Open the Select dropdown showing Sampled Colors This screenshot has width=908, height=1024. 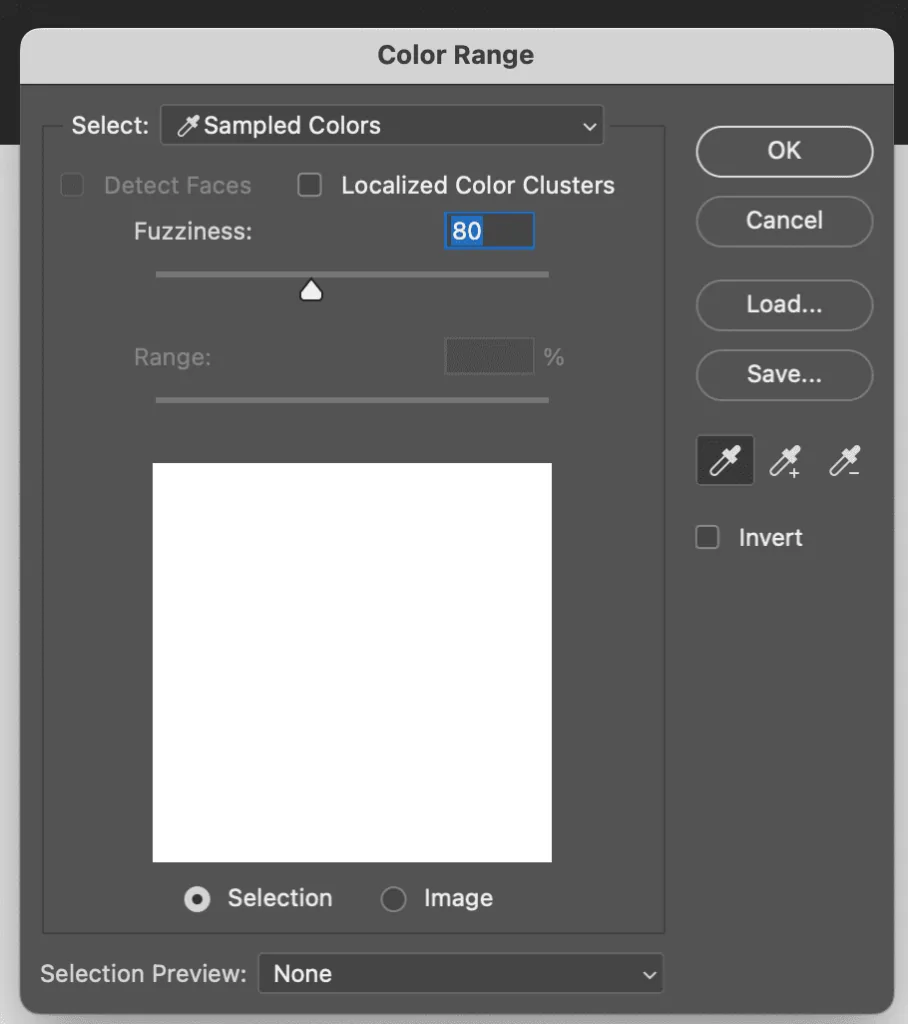[382, 125]
